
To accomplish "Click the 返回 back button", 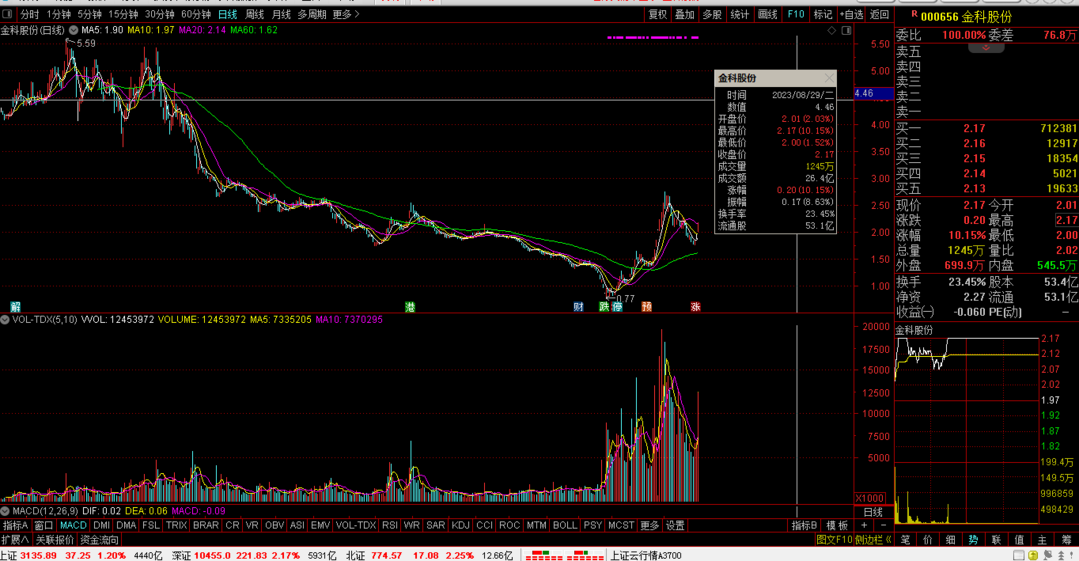I will (879, 14).
